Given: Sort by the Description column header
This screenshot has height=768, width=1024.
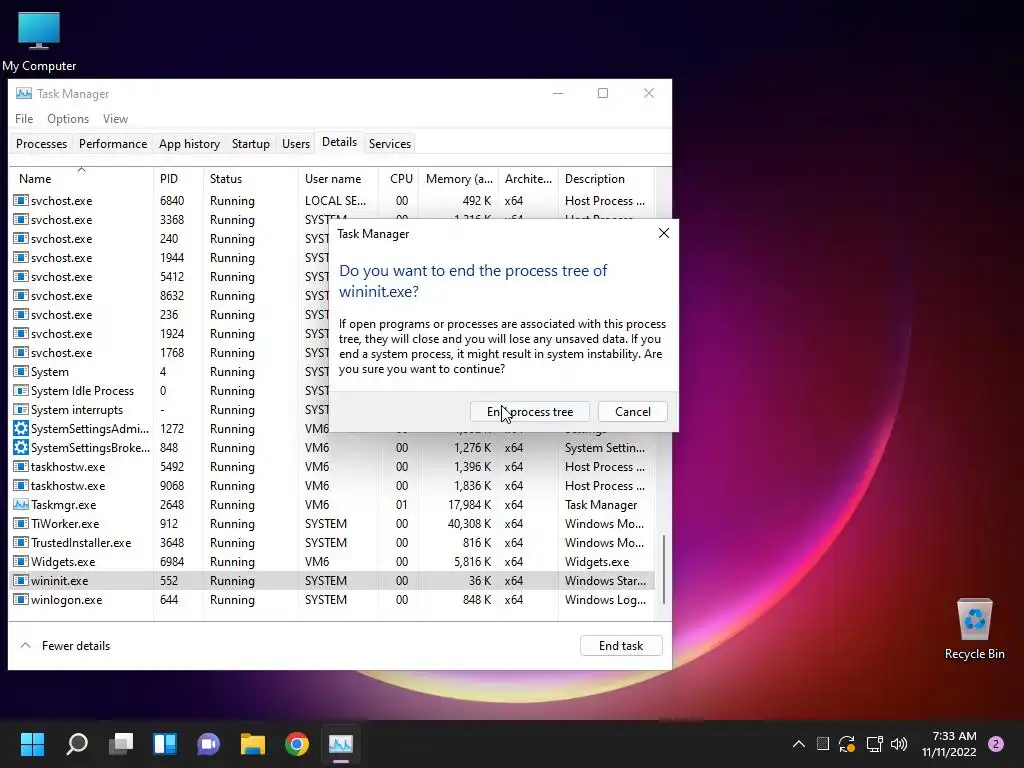Looking at the screenshot, I should [605, 179].
